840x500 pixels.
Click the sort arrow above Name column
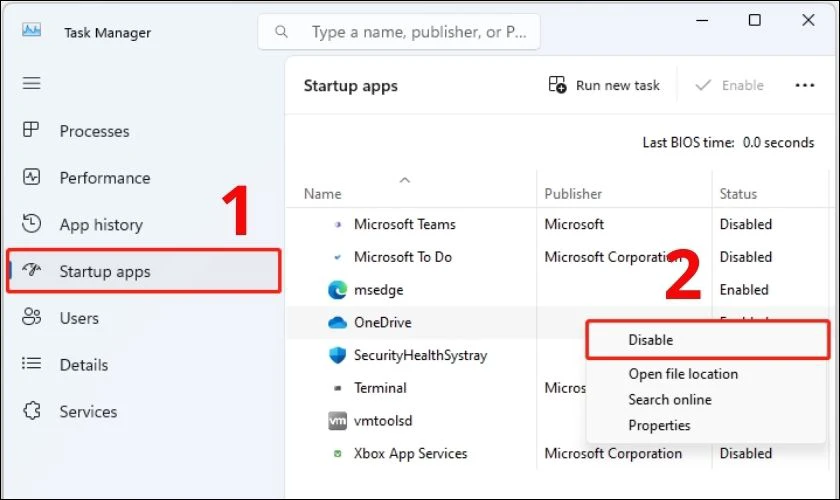click(405, 180)
